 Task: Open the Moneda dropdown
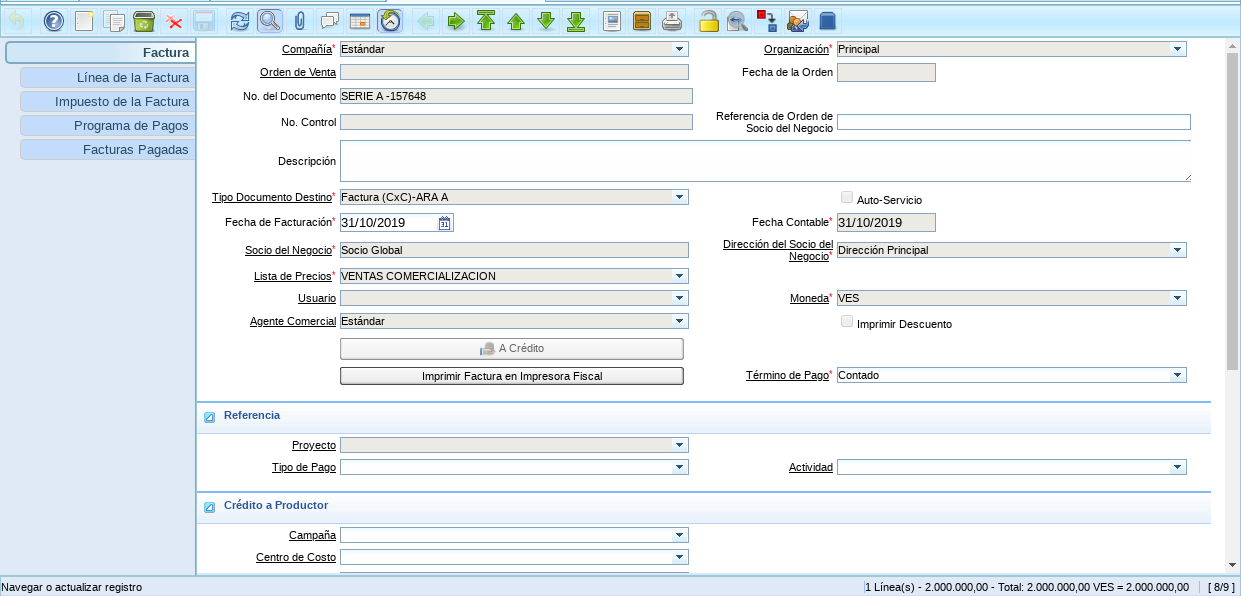pos(1178,298)
